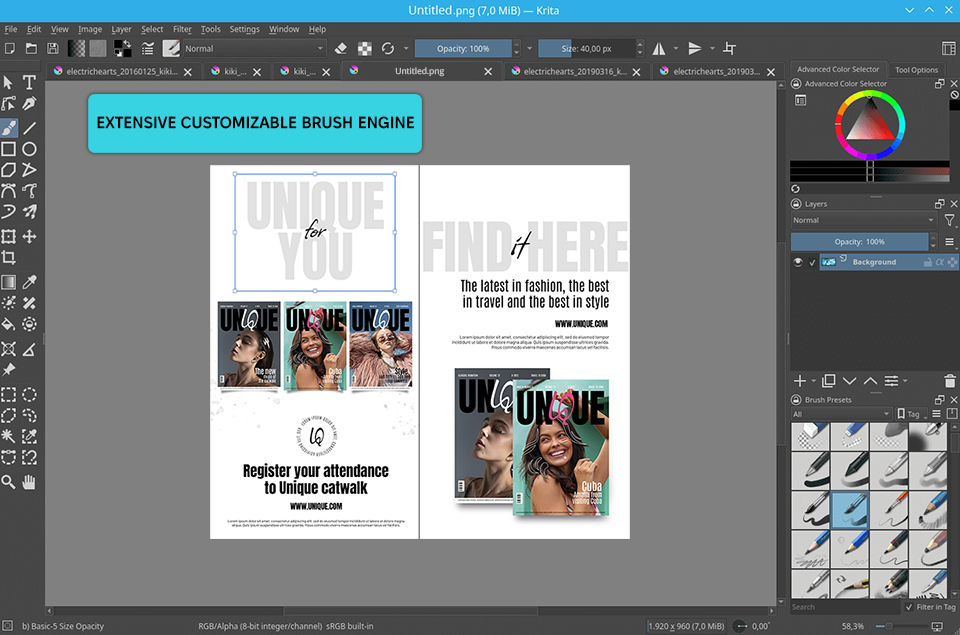Viewport: 960px width, 635px height.
Task: Lock the Advanced Color Selector docker
Action: coord(796,84)
